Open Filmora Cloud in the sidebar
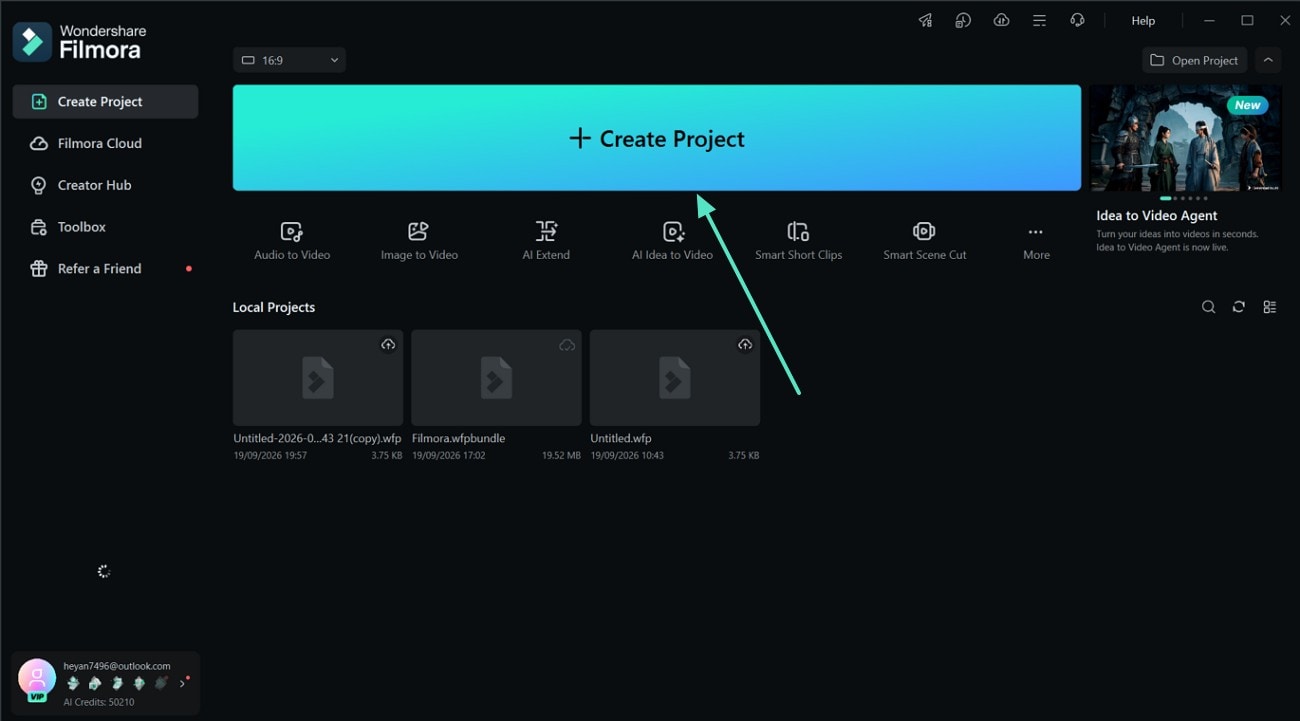The height and width of the screenshot is (721, 1300). 105,143
